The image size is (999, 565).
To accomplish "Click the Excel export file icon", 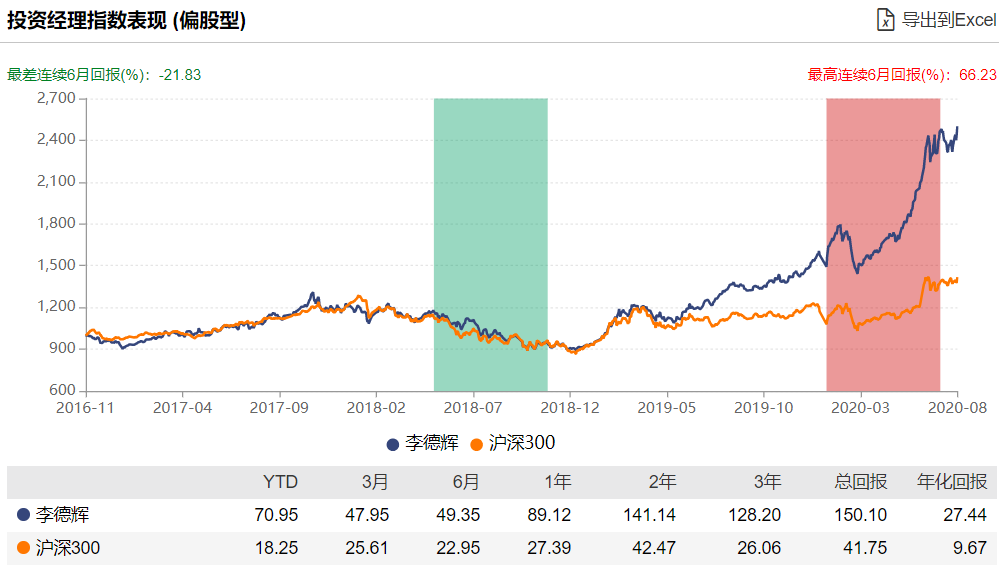I will pyautogui.click(x=885, y=20).
